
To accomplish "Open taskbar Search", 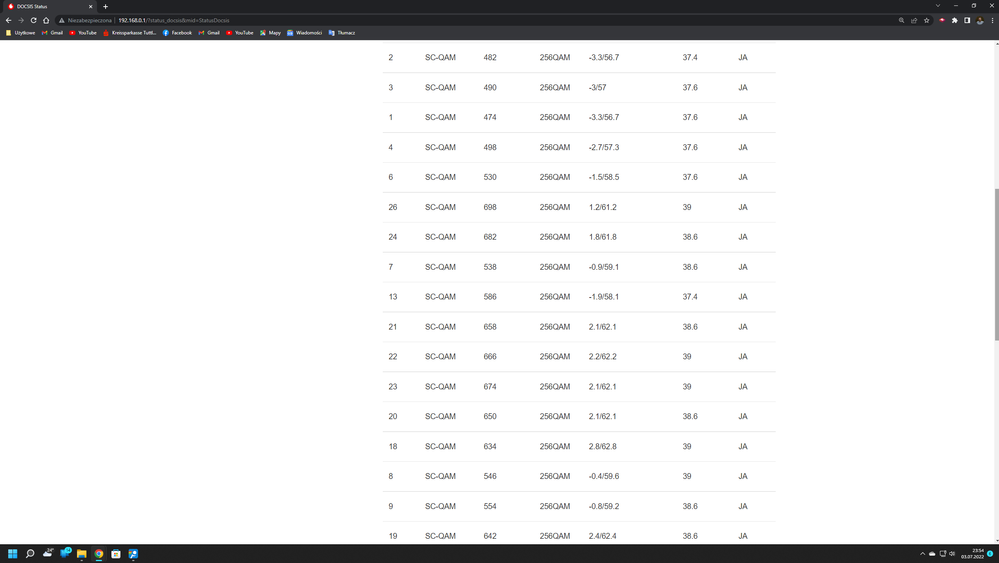I will tap(30, 553).
